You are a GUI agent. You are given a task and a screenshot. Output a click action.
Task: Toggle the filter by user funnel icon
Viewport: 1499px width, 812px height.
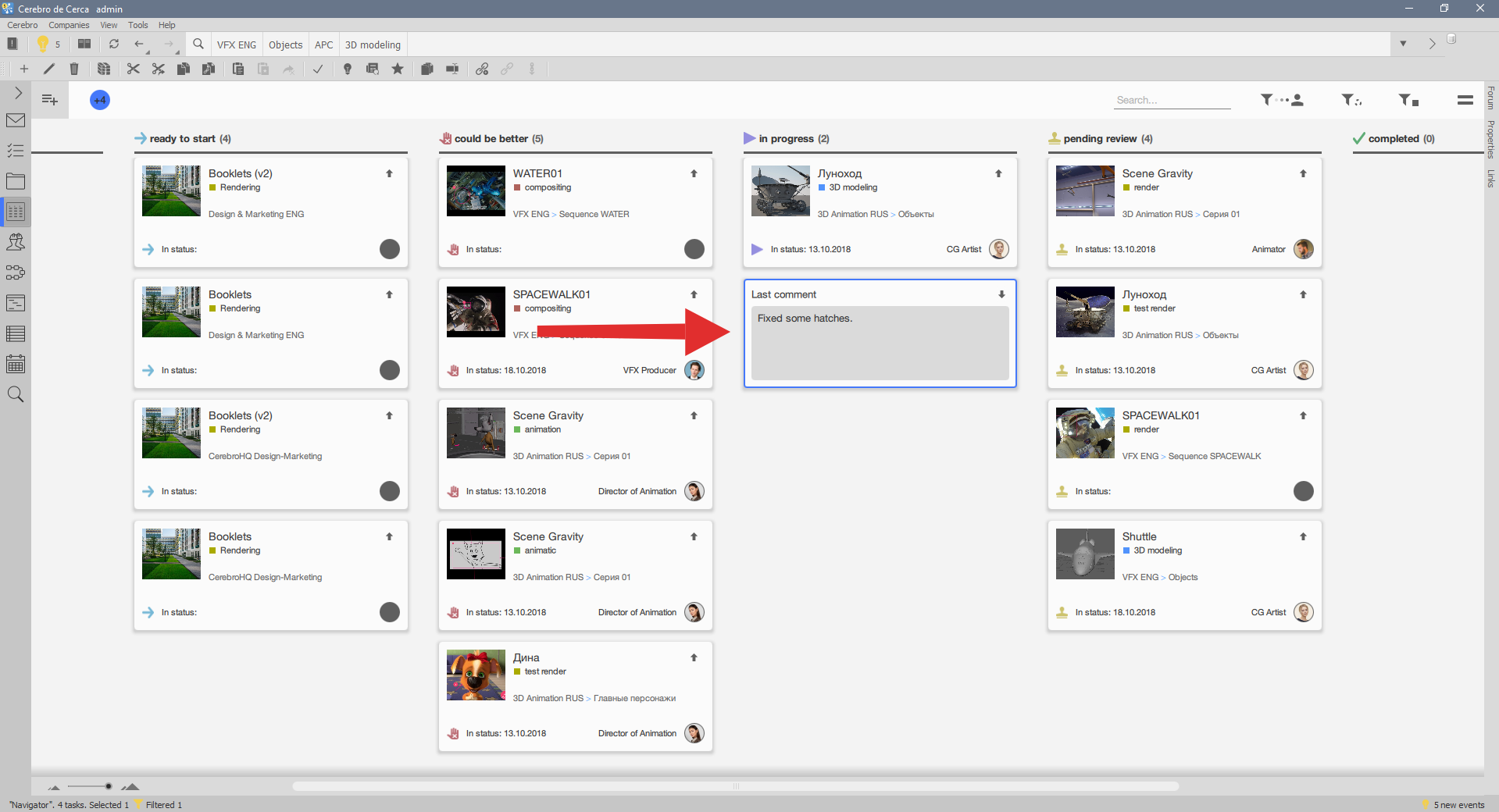click(x=1282, y=100)
